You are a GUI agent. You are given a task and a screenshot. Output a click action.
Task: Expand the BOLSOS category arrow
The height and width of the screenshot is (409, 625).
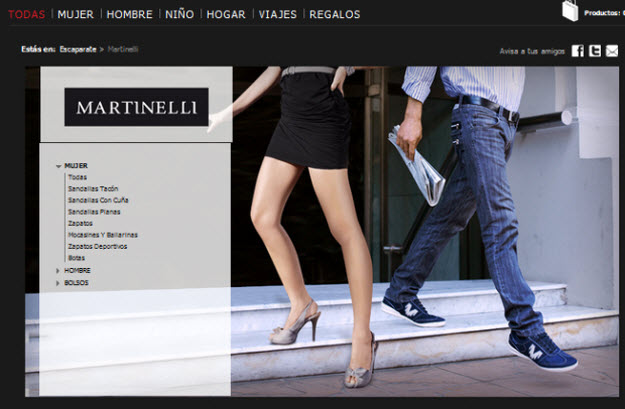pos(58,283)
